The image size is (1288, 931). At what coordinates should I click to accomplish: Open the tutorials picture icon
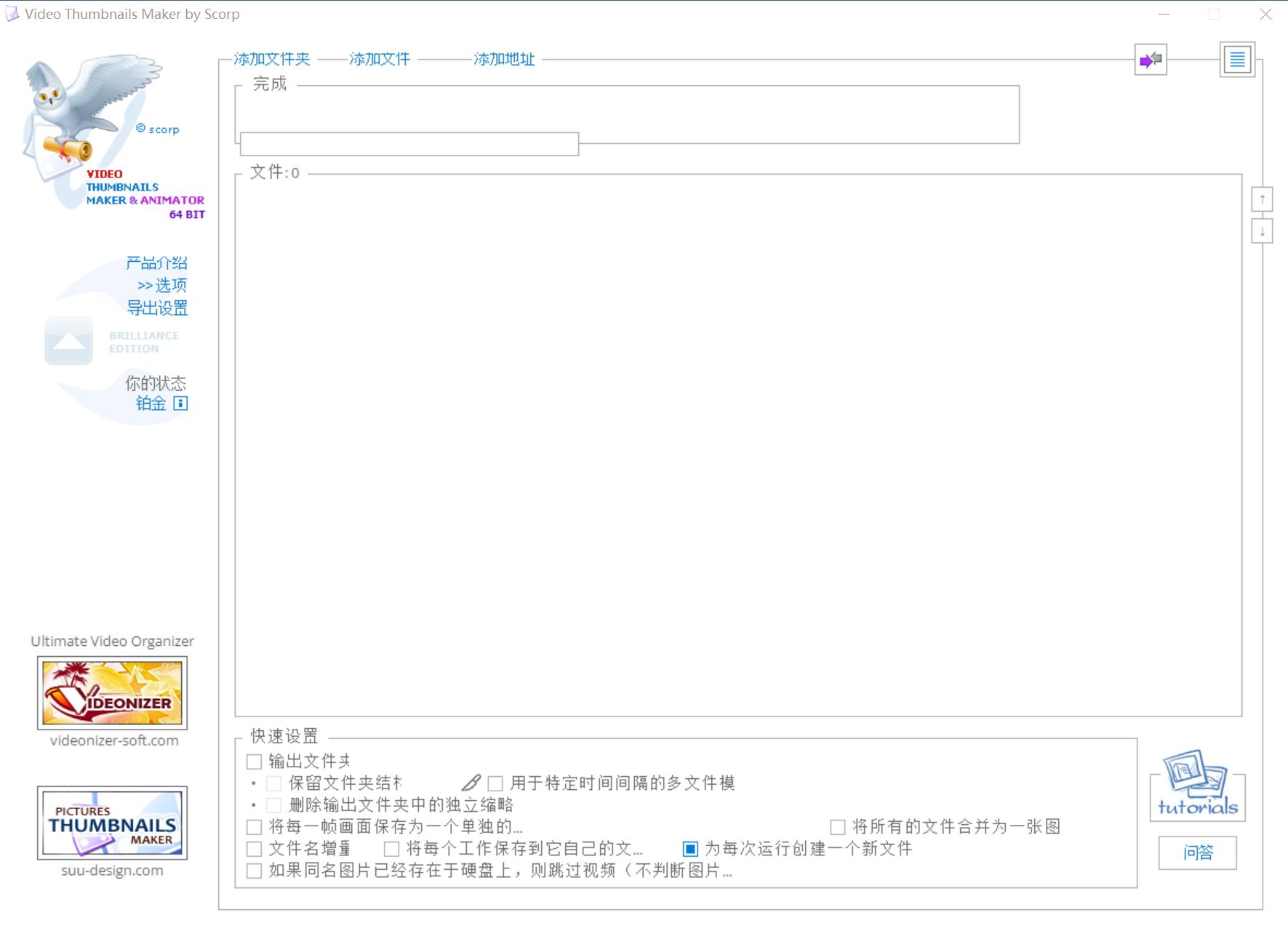[x=1197, y=786]
